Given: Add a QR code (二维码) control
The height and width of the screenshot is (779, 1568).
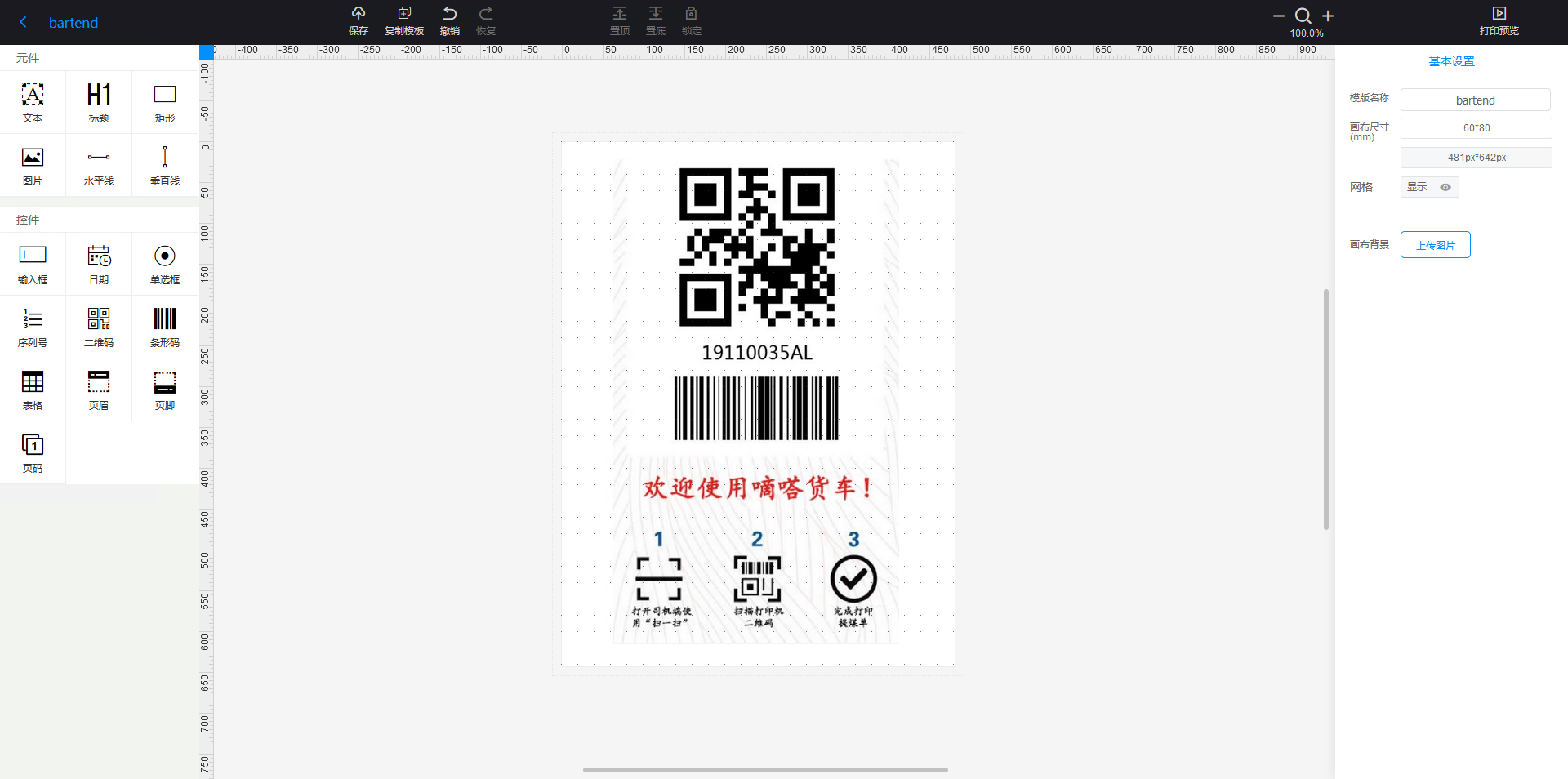Looking at the screenshot, I should pyautogui.click(x=99, y=327).
